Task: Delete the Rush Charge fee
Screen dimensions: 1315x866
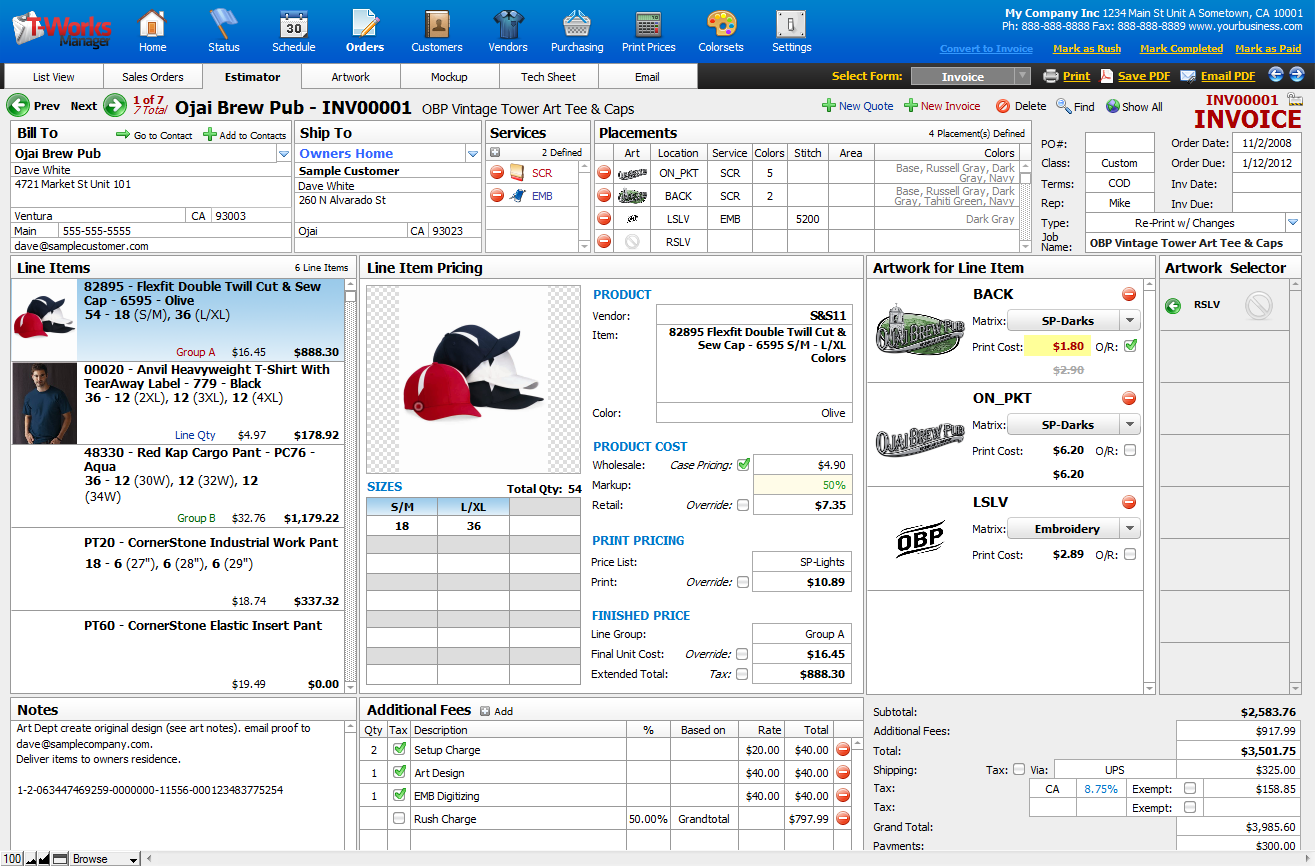Action: [x=843, y=818]
